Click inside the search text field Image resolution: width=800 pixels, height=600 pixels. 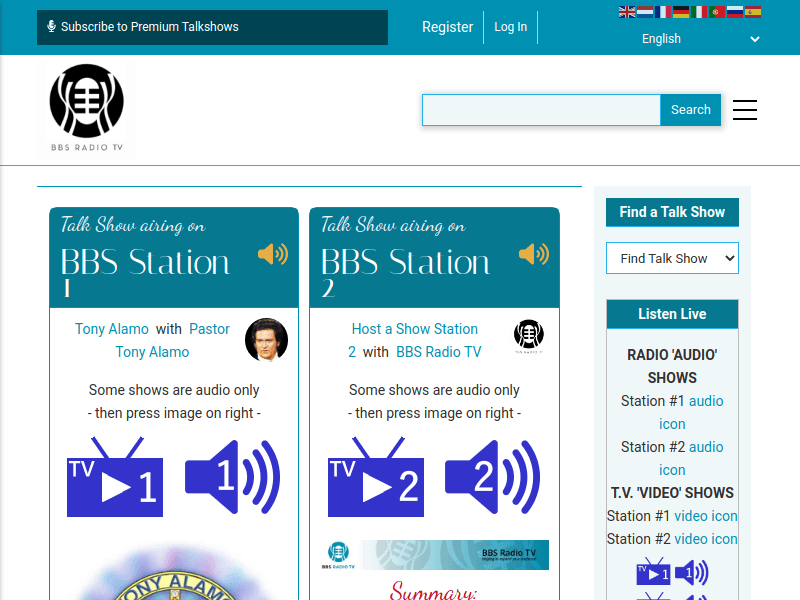[x=540, y=110]
